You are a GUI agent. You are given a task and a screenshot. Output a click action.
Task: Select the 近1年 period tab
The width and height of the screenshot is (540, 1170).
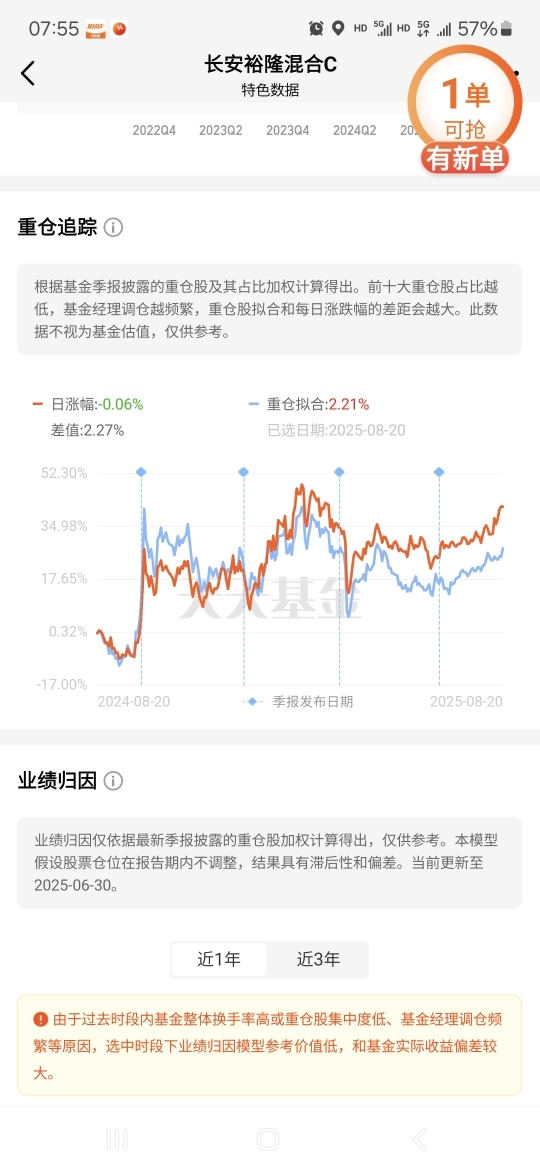click(219, 959)
